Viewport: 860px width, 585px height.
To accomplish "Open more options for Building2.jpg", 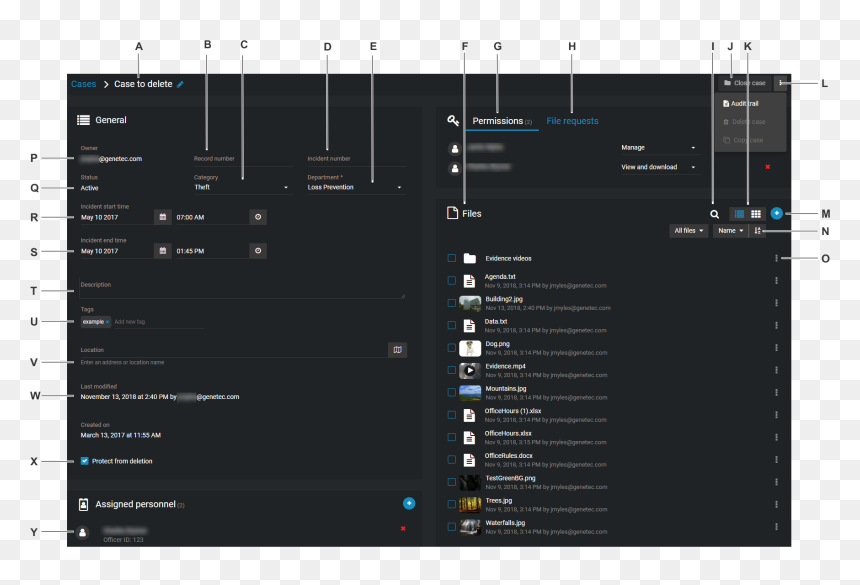I will click(x=776, y=303).
